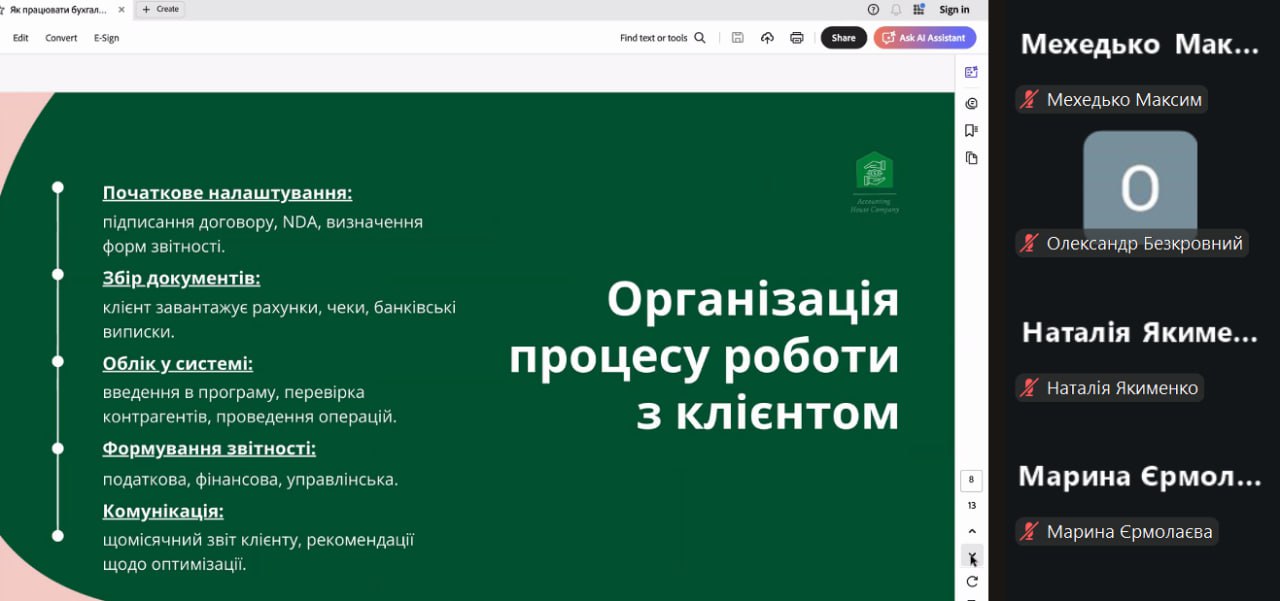Click the search magnifier icon

700,38
